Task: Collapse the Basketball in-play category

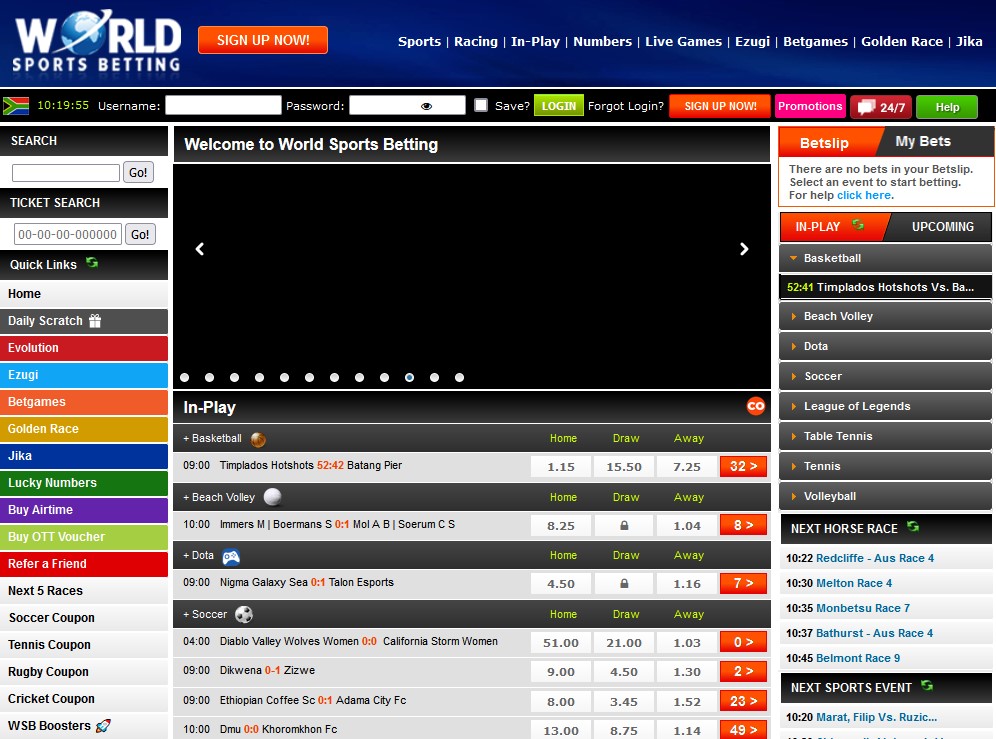Action: click(x=885, y=258)
